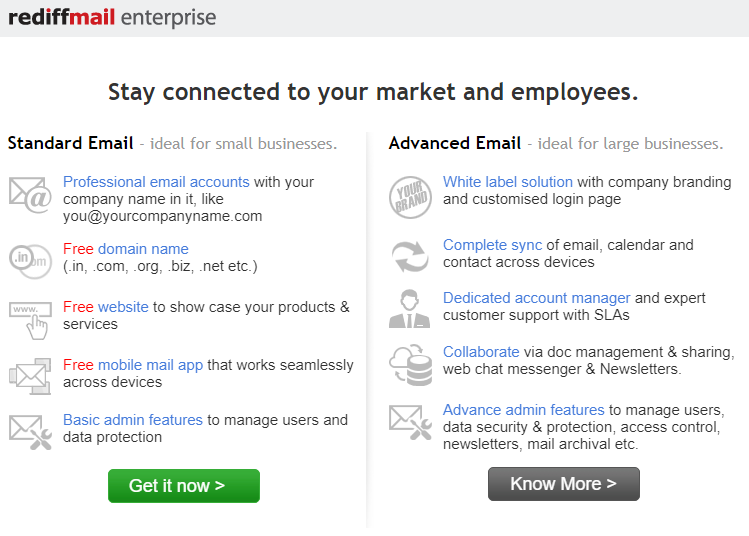Click the .in .com domain name icon
Viewport: 749px width, 536px height.
[x=30, y=259]
